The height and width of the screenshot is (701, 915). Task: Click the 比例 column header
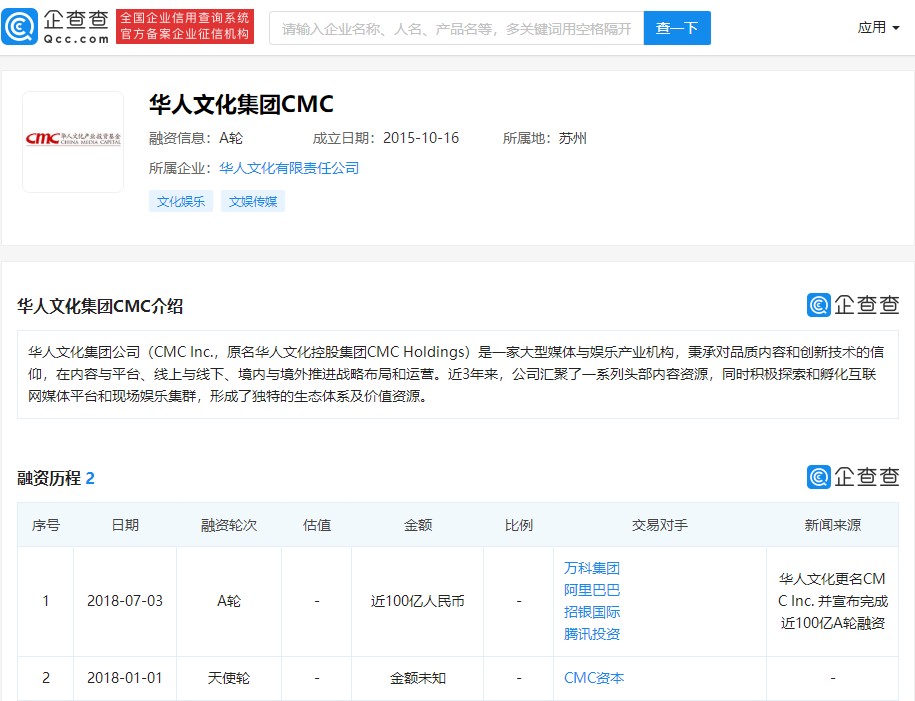tap(519, 525)
